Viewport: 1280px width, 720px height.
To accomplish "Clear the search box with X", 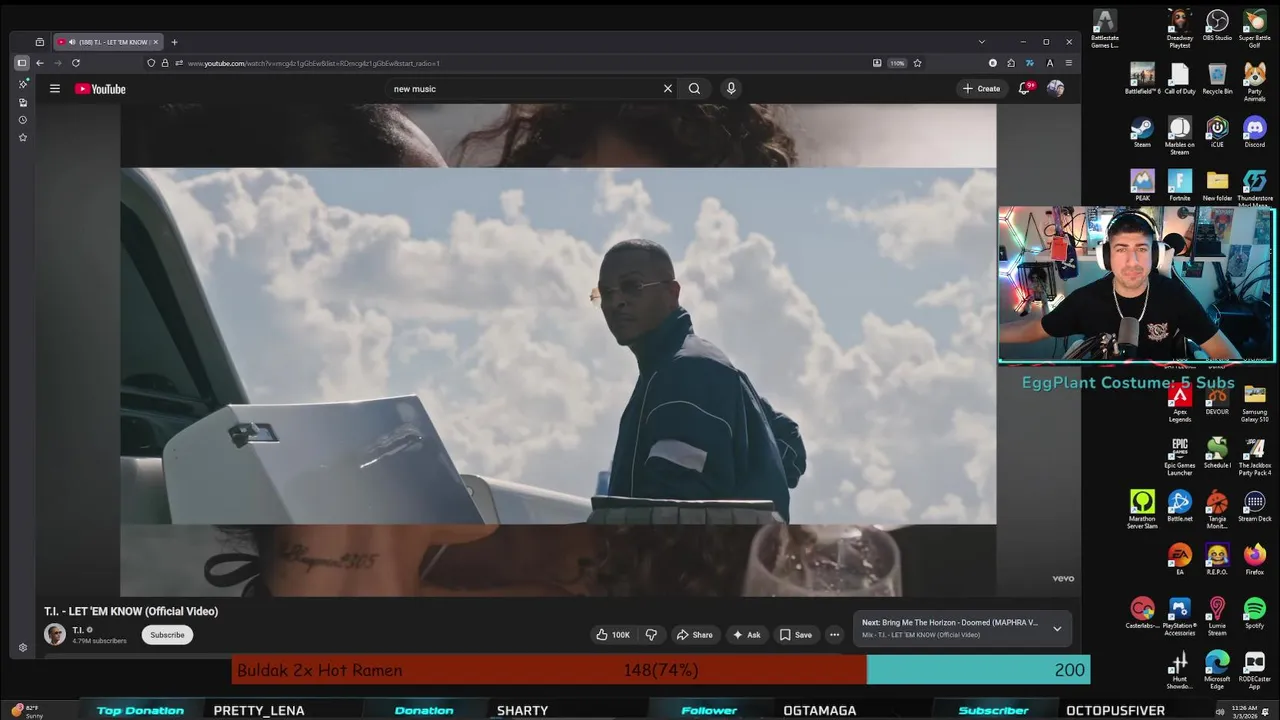I will pyautogui.click(x=668, y=89).
